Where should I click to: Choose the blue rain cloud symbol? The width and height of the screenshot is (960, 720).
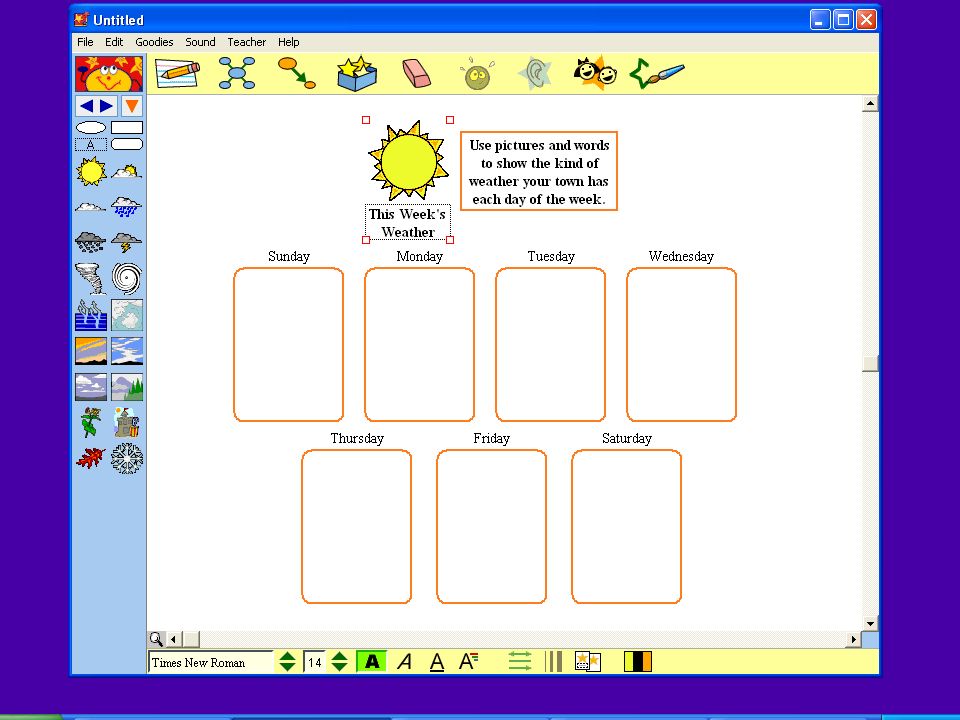[x=127, y=207]
